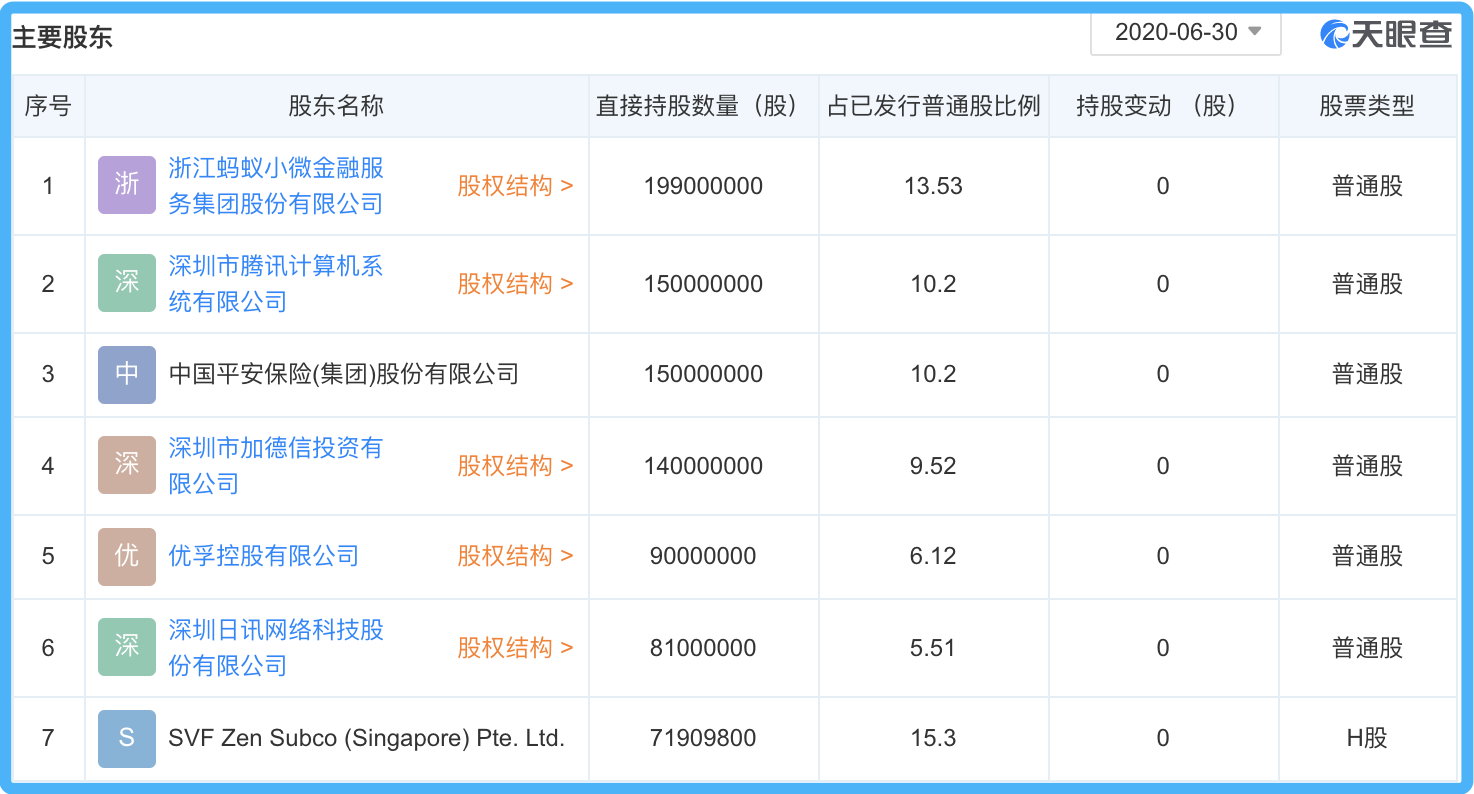This screenshot has height=794, width=1474.
Task: Click the 股东名称 column header
Action: pyautogui.click(x=335, y=106)
